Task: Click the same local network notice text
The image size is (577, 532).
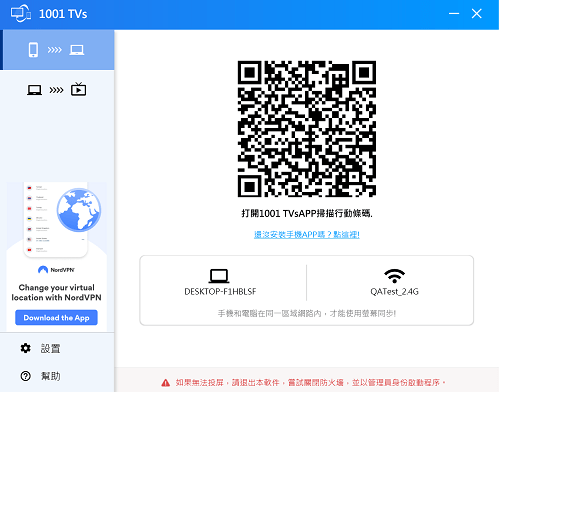Action: (307, 313)
